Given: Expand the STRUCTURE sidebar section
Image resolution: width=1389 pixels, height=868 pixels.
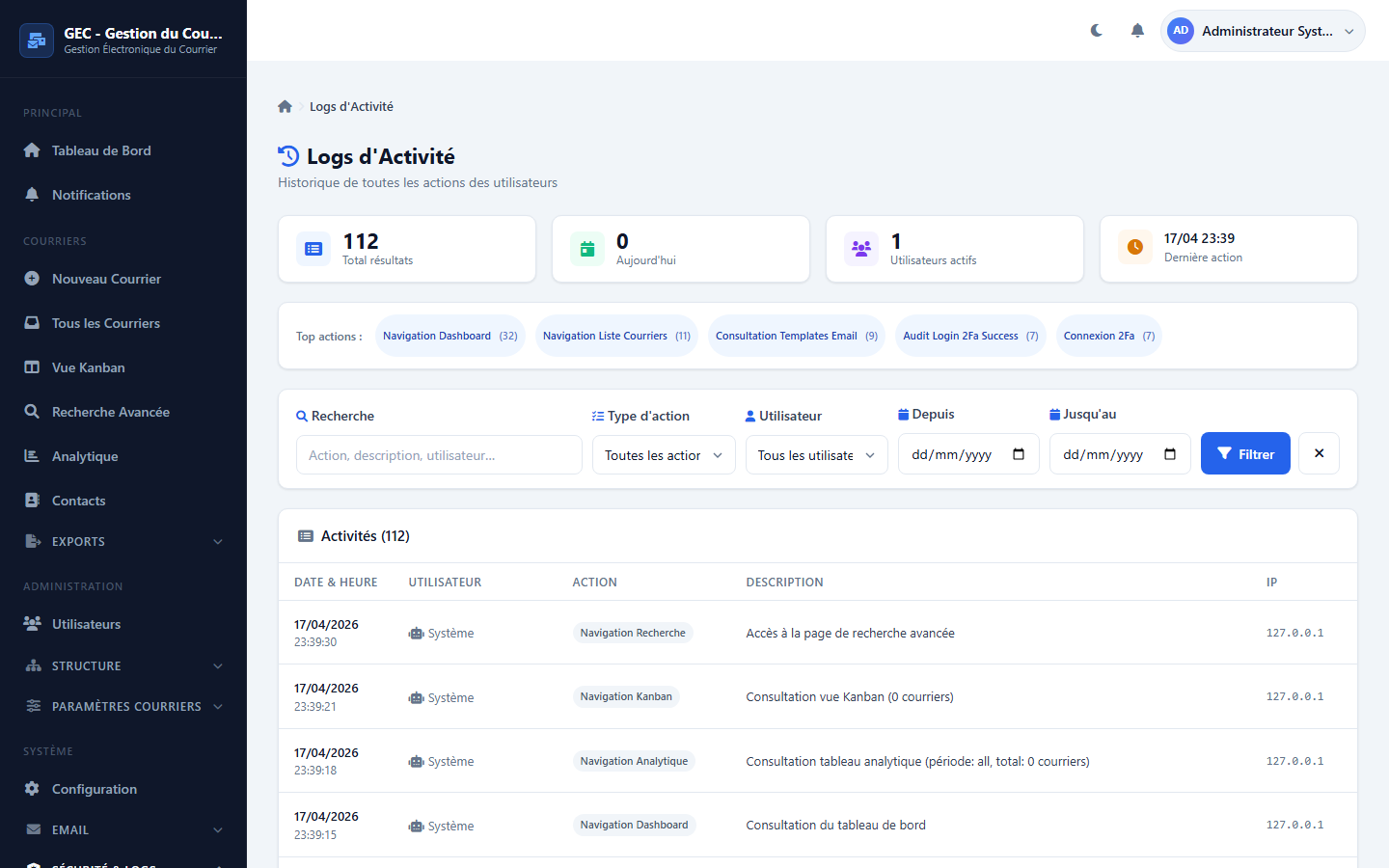Looking at the screenshot, I should [x=123, y=665].
